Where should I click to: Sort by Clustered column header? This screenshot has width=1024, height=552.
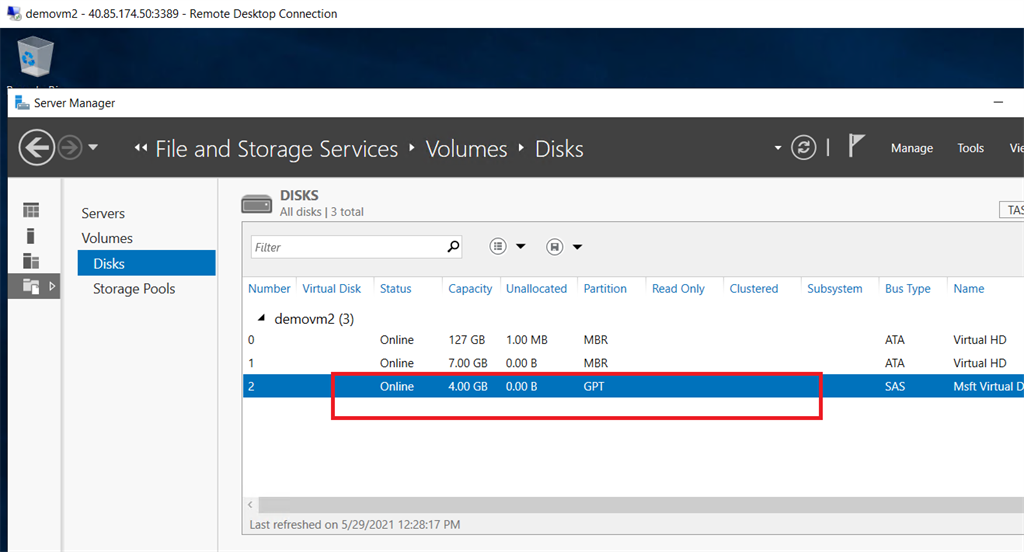point(754,288)
